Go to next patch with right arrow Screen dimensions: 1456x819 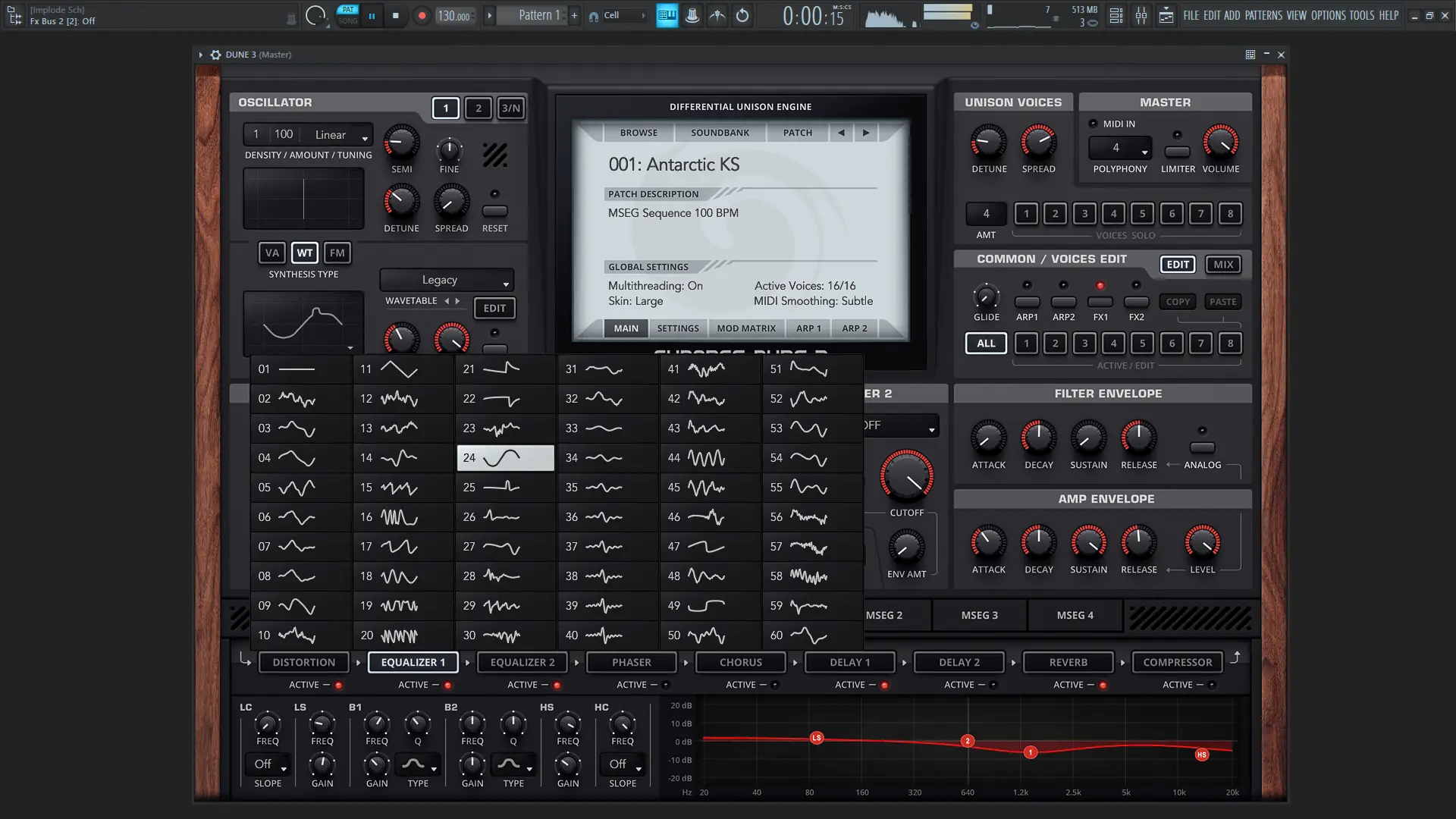(x=866, y=133)
